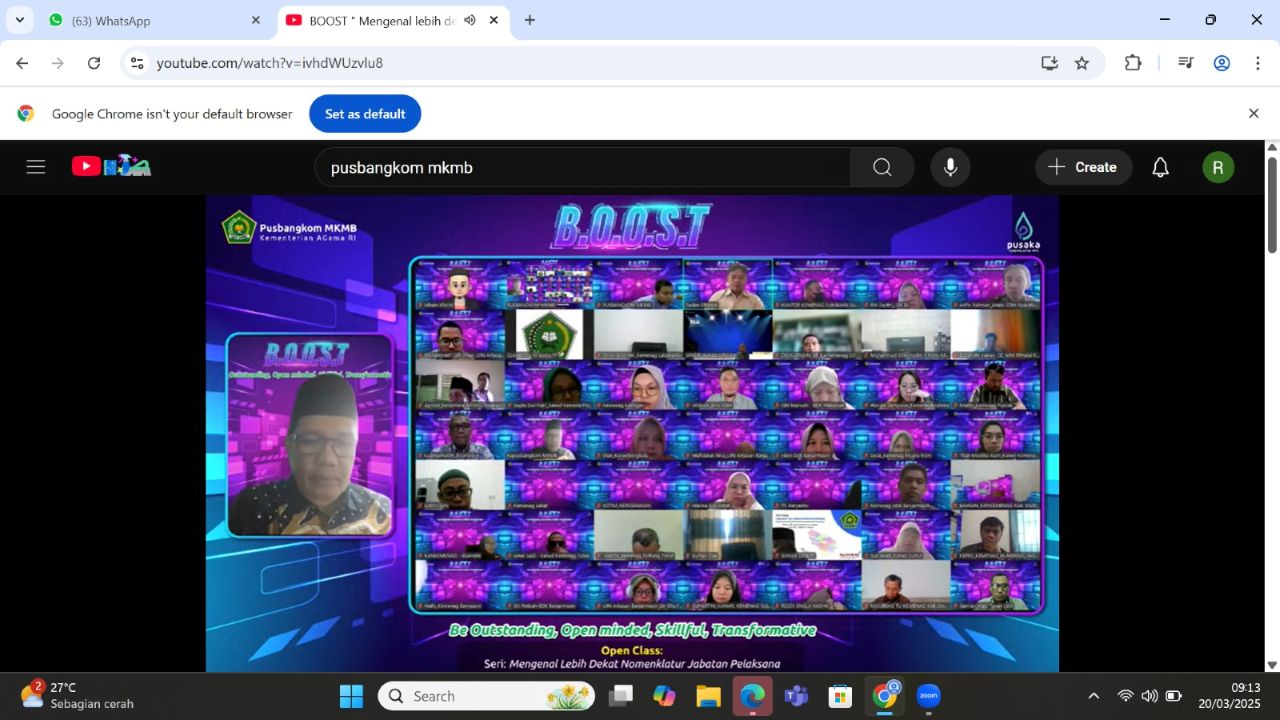The image size is (1280, 720).
Task: Set Chrome as default browser
Action: coord(365,114)
